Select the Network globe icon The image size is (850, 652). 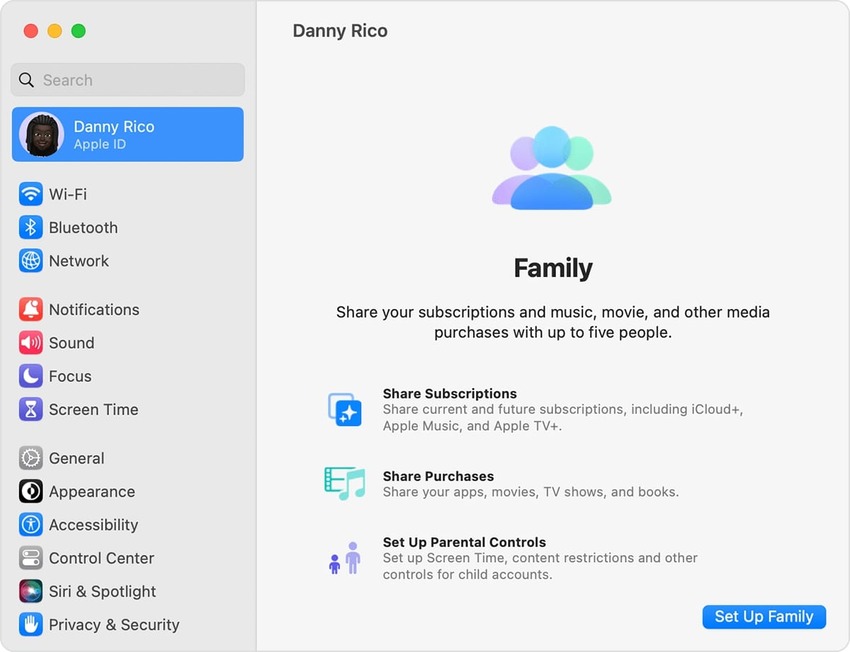click(31, 261)
